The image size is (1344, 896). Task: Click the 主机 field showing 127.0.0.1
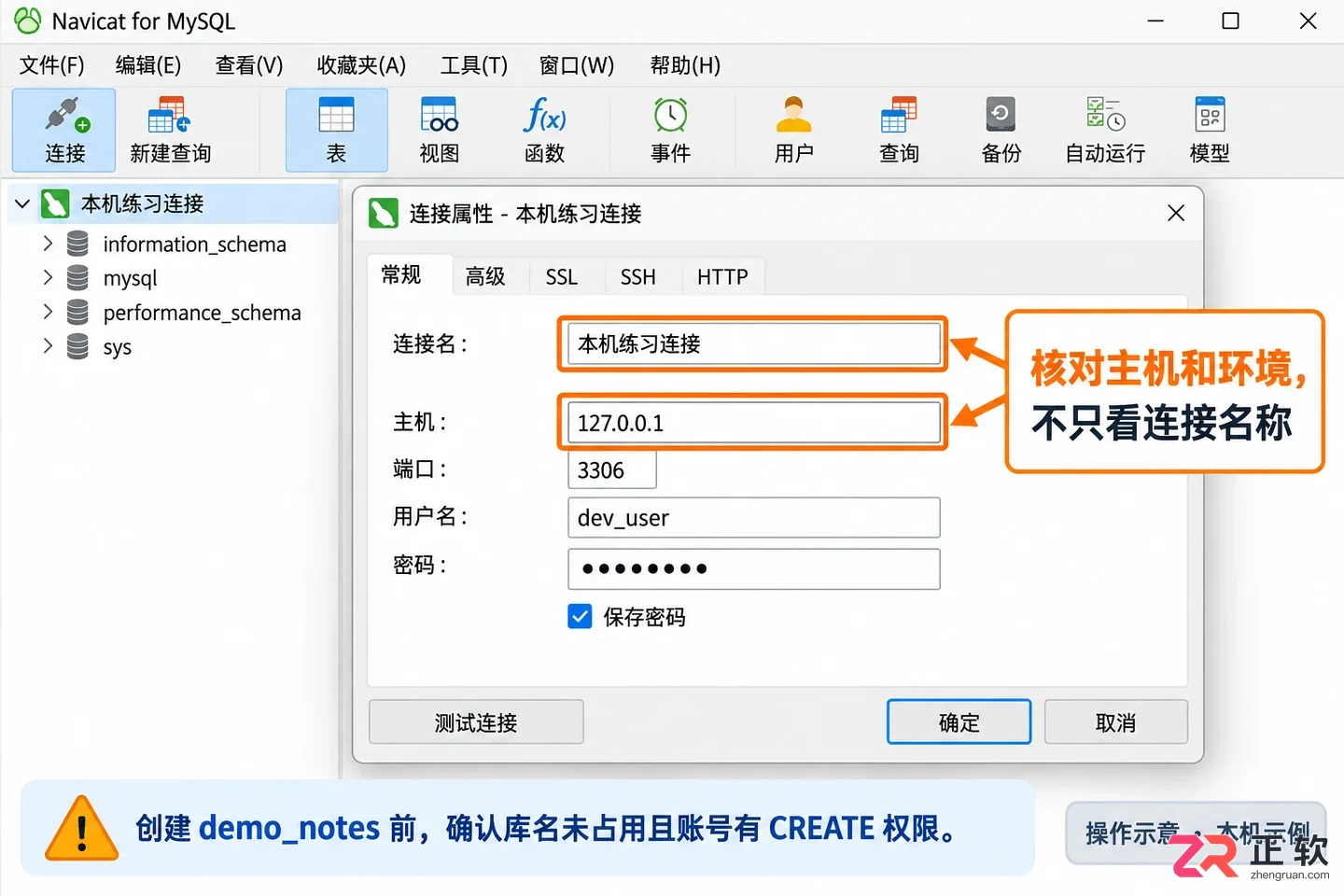pos(754,423)
